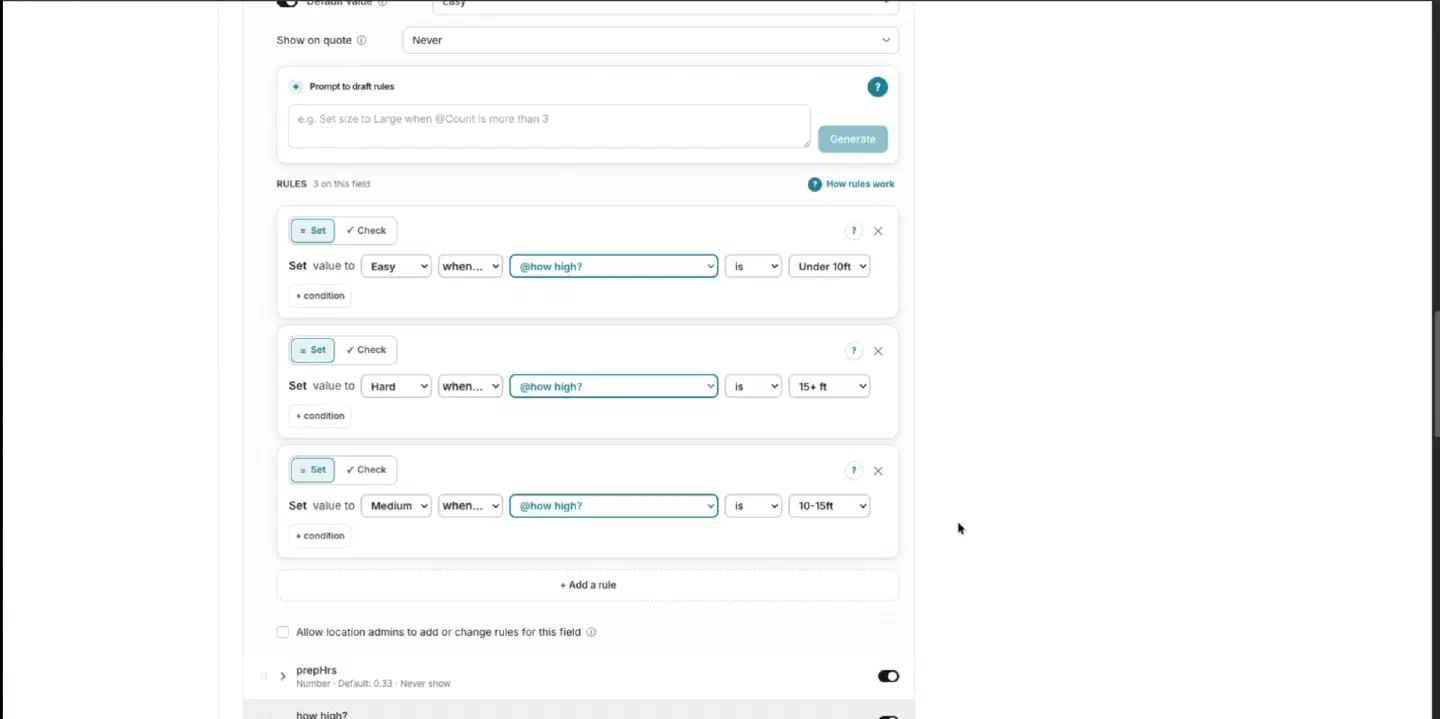Image resolution: width=1440 pixels, height=719 pixels.
Task: Click + Add a rule
Action: tap(588, 585)
